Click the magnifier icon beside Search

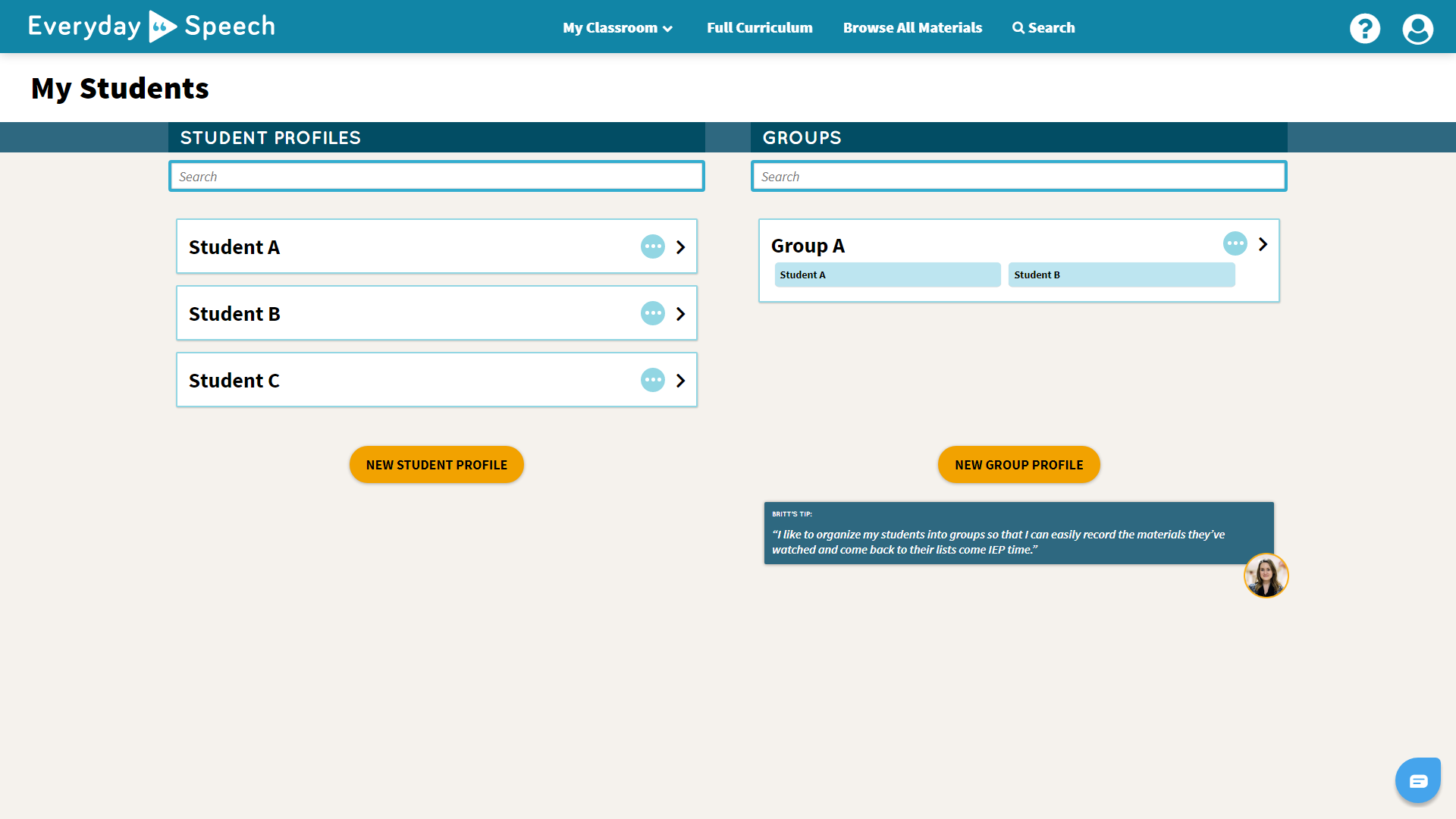tap(1018, 28)
